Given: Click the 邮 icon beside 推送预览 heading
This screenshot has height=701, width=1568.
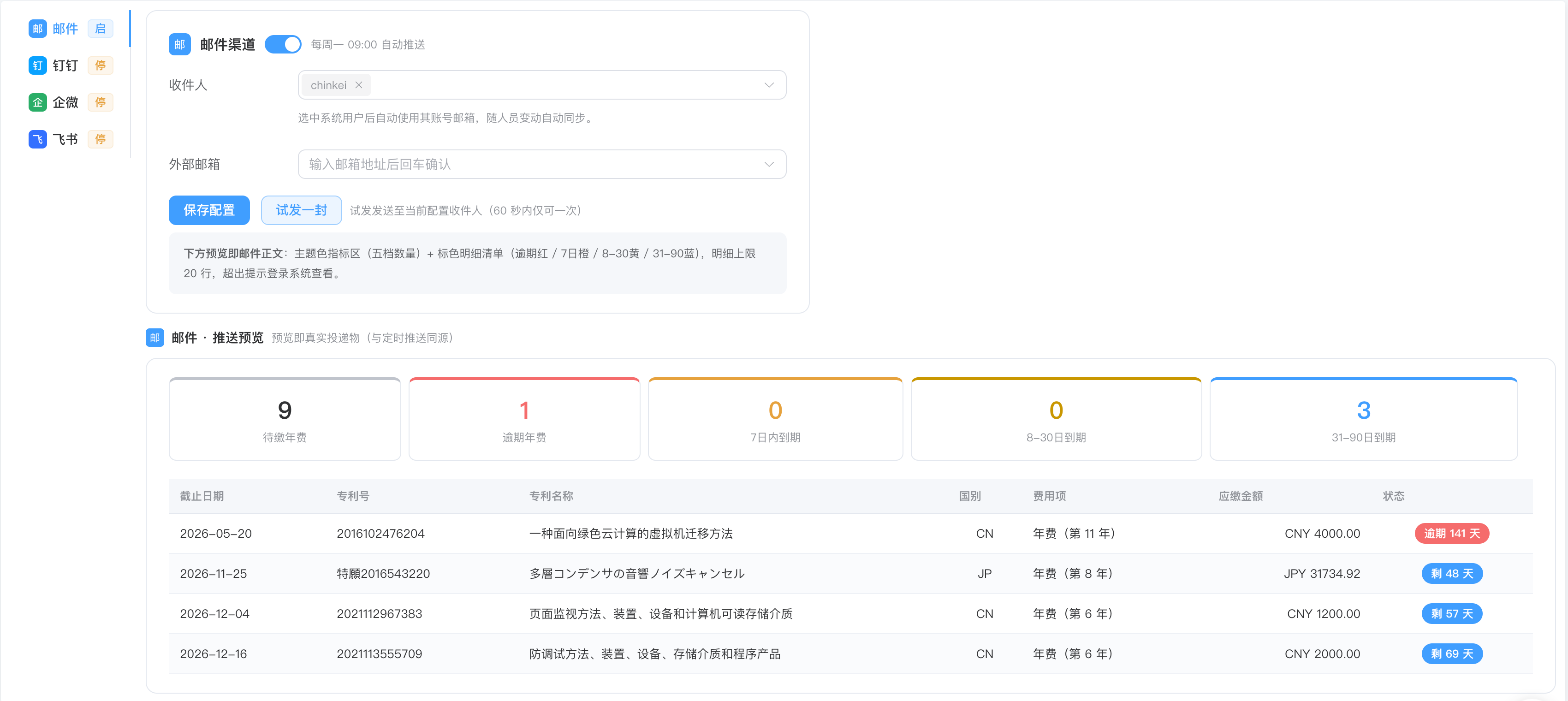Looking at the screenshot, I should tap(154, 338).
